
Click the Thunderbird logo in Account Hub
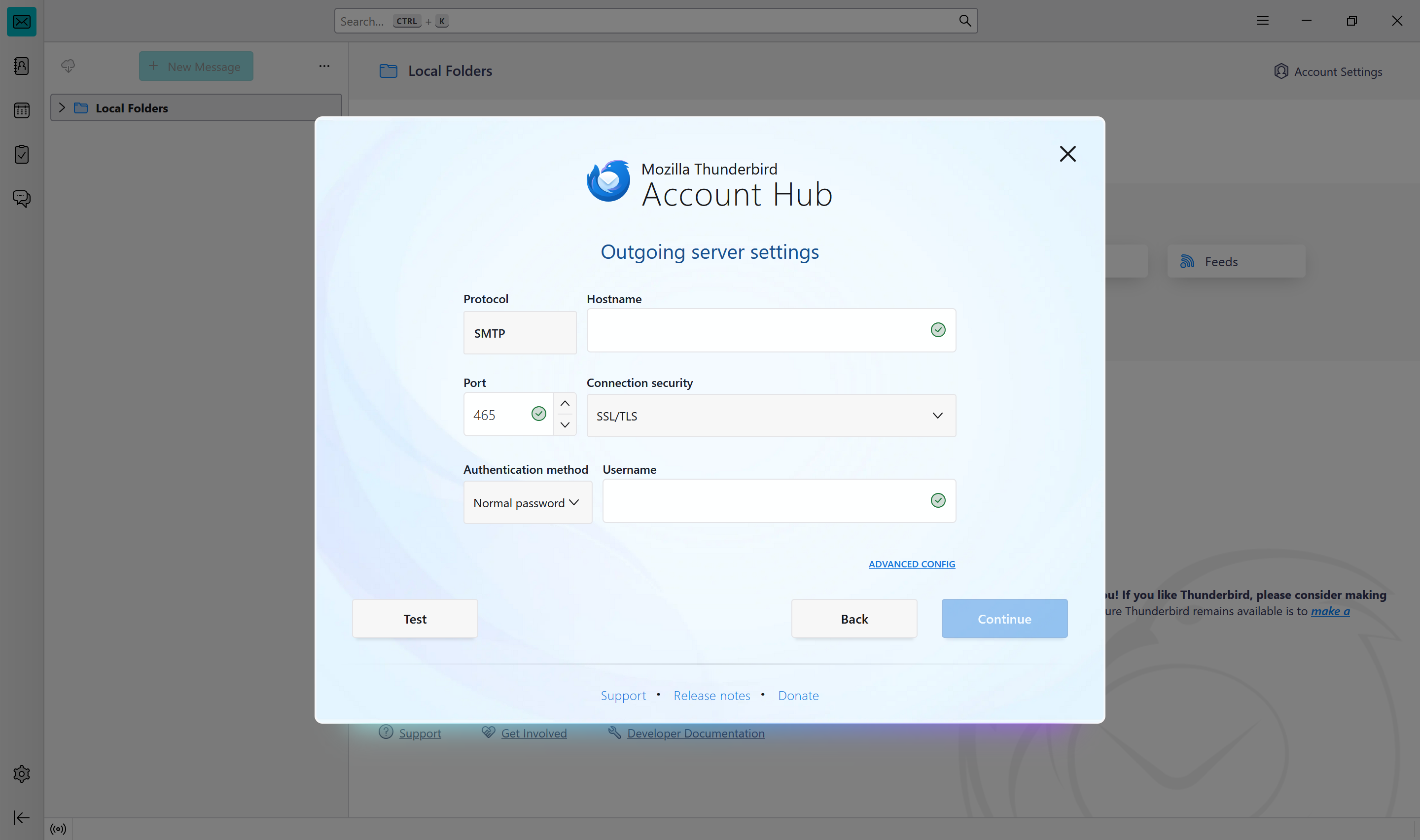[608, 181]
